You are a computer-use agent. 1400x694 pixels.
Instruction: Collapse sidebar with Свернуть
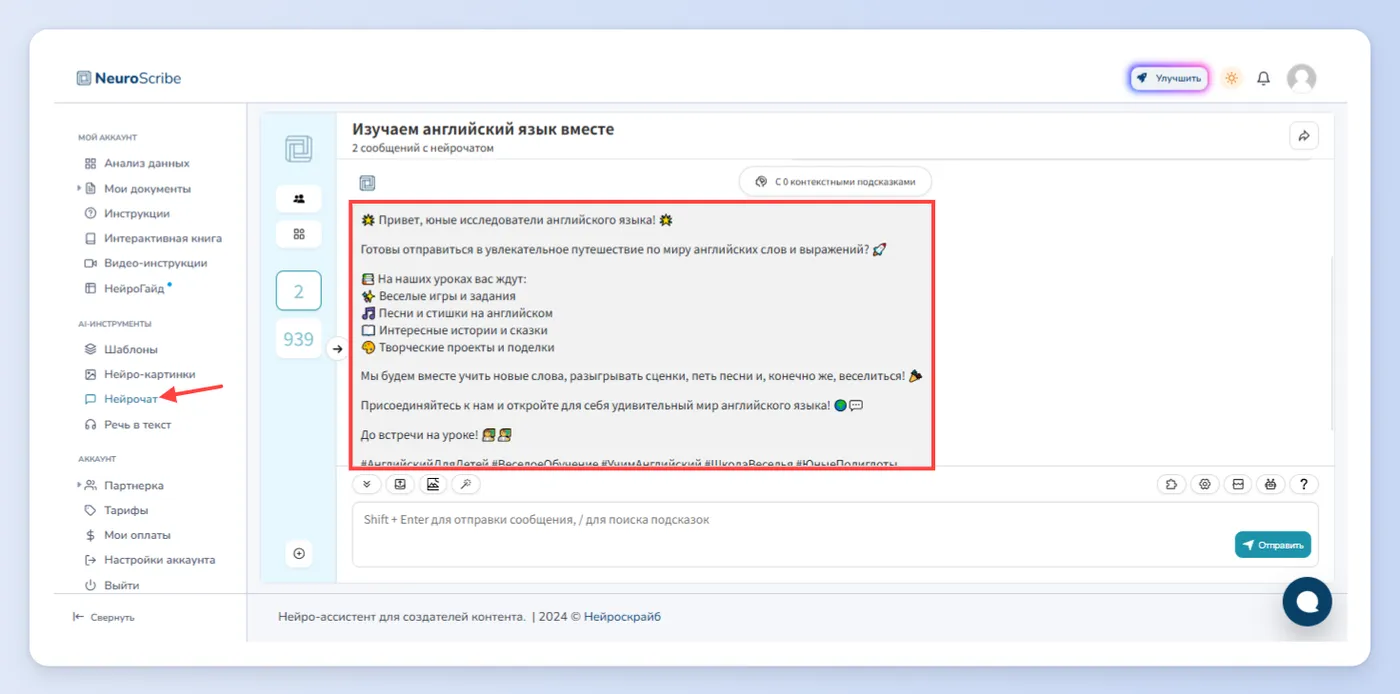[x=103, y=617]
